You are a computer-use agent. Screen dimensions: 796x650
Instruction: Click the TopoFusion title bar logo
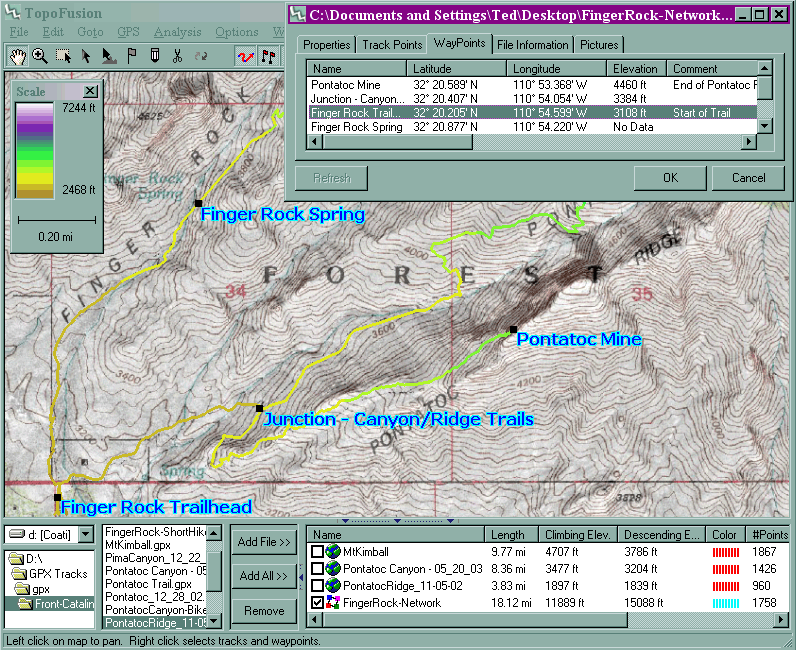(x=14, y=13)
